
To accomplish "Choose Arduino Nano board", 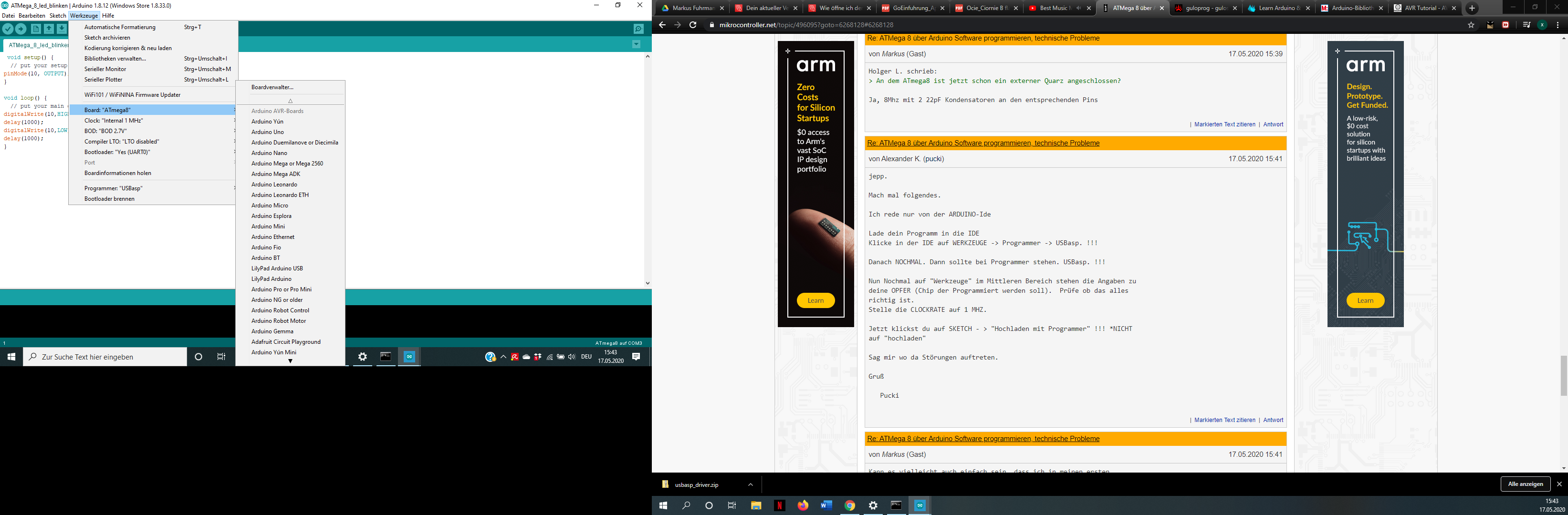I will point(290,153).
